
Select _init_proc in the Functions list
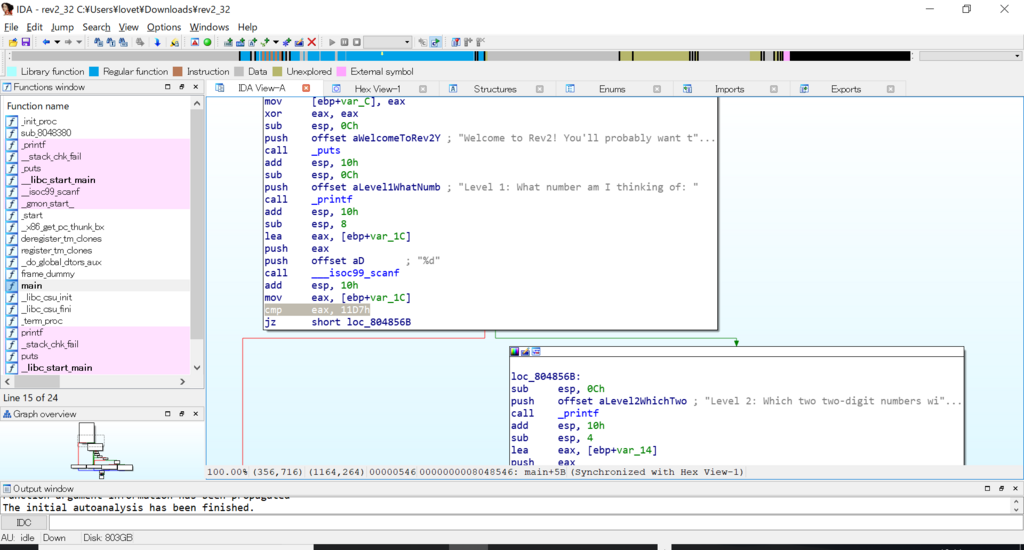coord(97,121)
